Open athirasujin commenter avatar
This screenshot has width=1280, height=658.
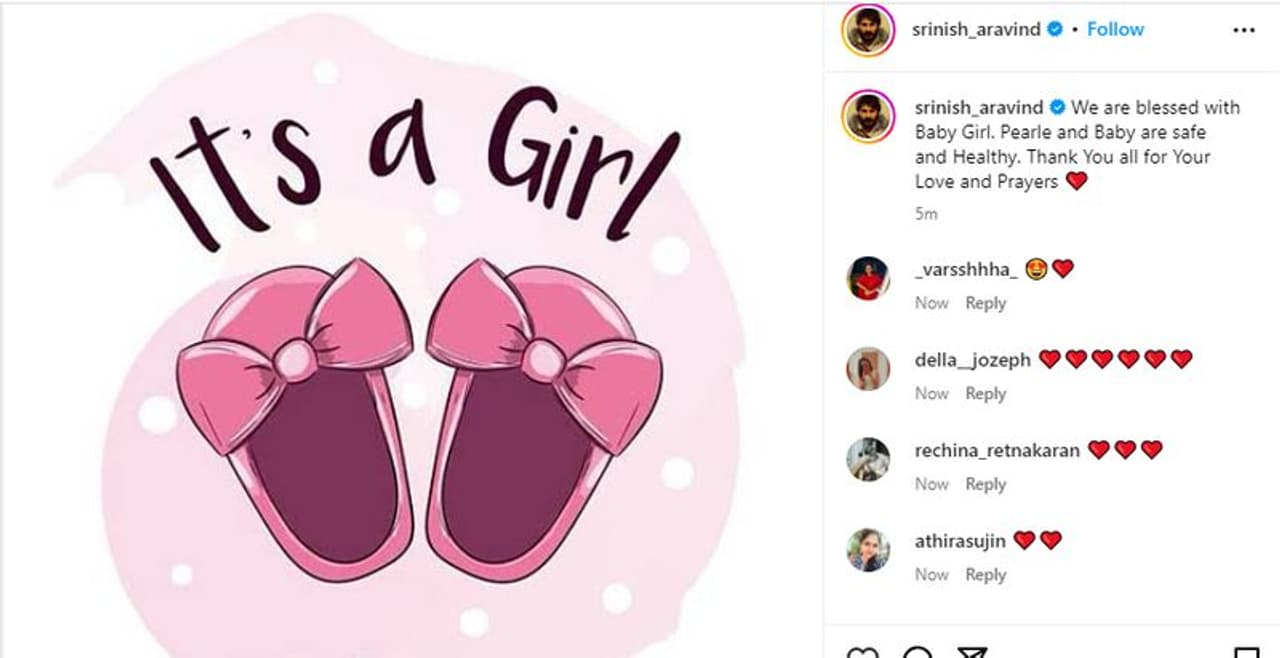coord(867,550)
